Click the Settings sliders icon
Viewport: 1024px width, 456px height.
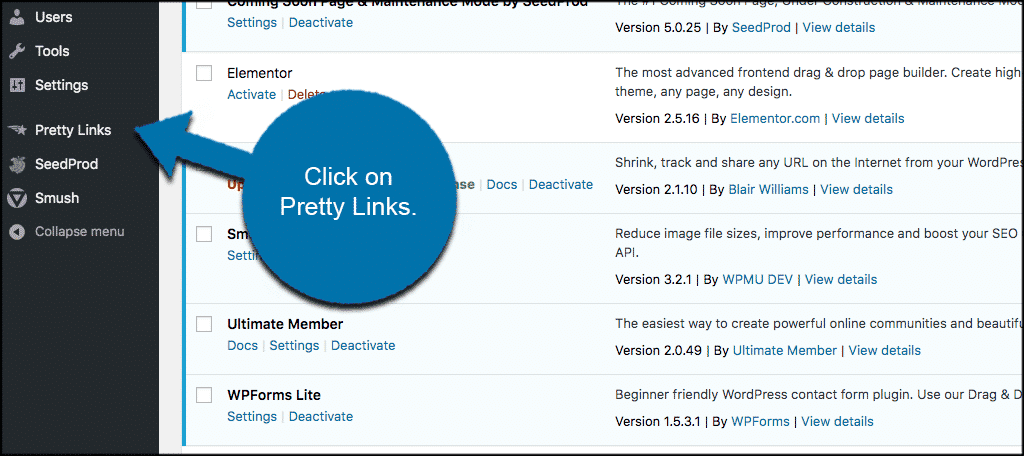(18, 85)
